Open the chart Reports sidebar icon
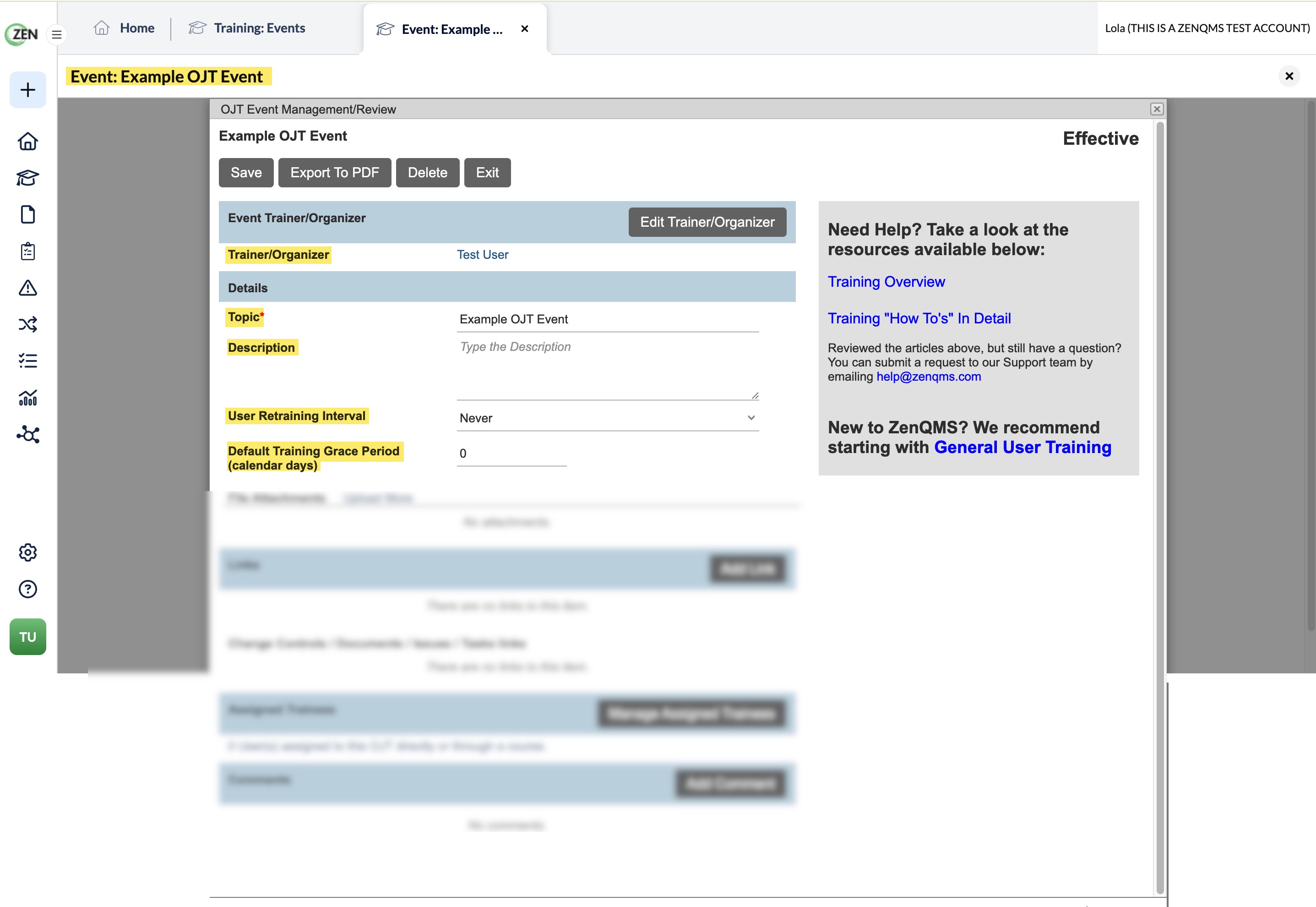This screenshot has height=907, width=1316. (x=28, y=398)
